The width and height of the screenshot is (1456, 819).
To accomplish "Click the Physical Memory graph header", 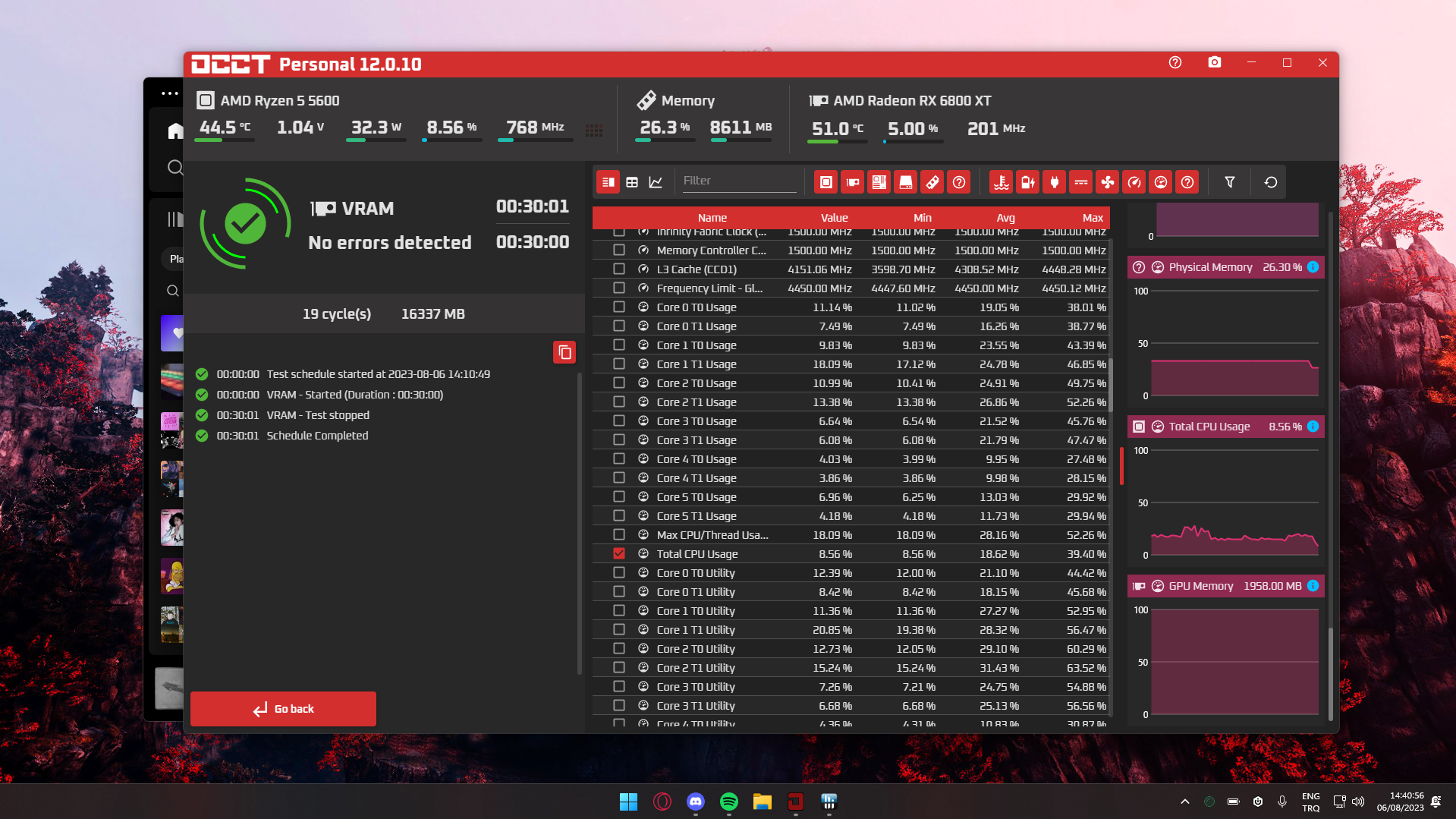I will tap(1226, 267).
